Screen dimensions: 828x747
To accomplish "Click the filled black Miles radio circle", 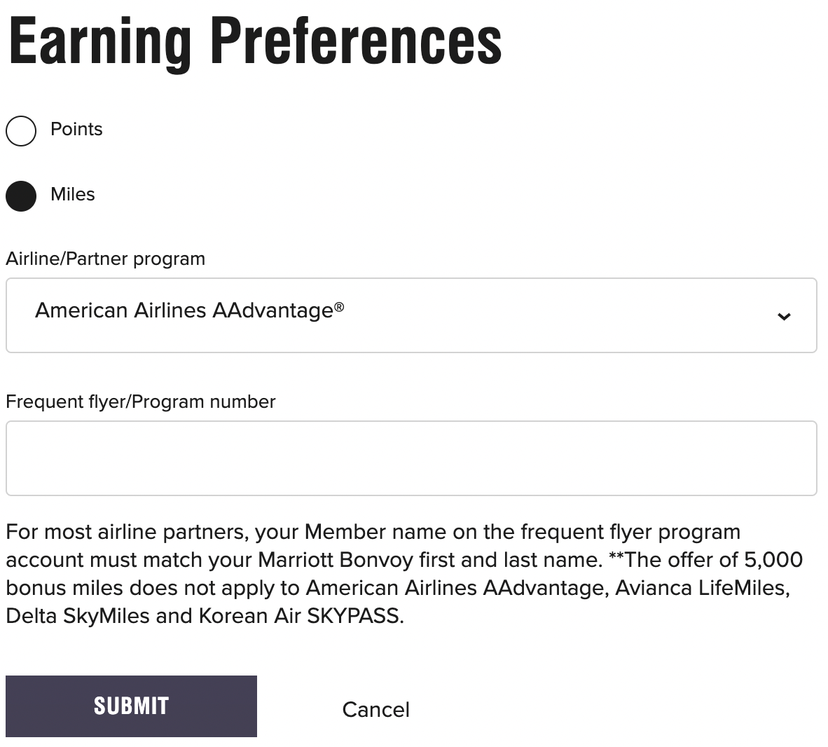I will [x=21, y=195].
